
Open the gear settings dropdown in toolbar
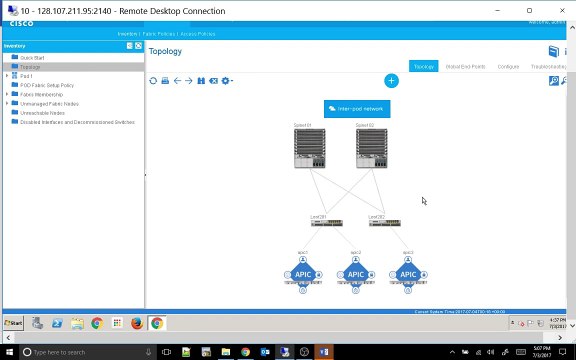point(227,81)
